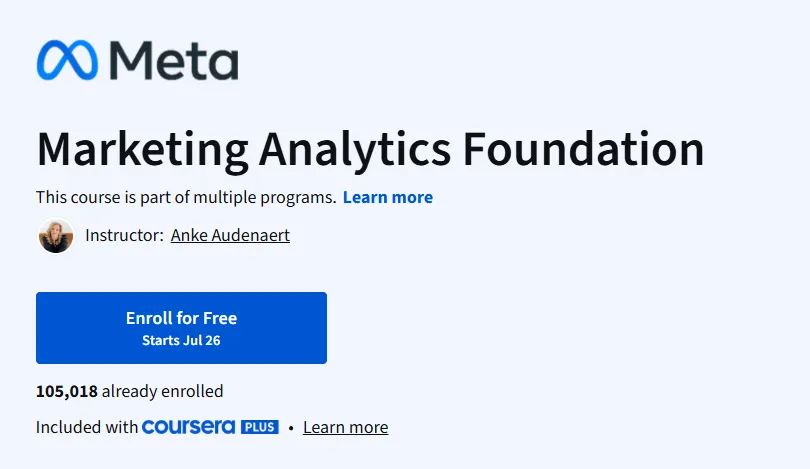Click the word 'Analytics' in the course title
Screen dimensions: 810x469
355,151
